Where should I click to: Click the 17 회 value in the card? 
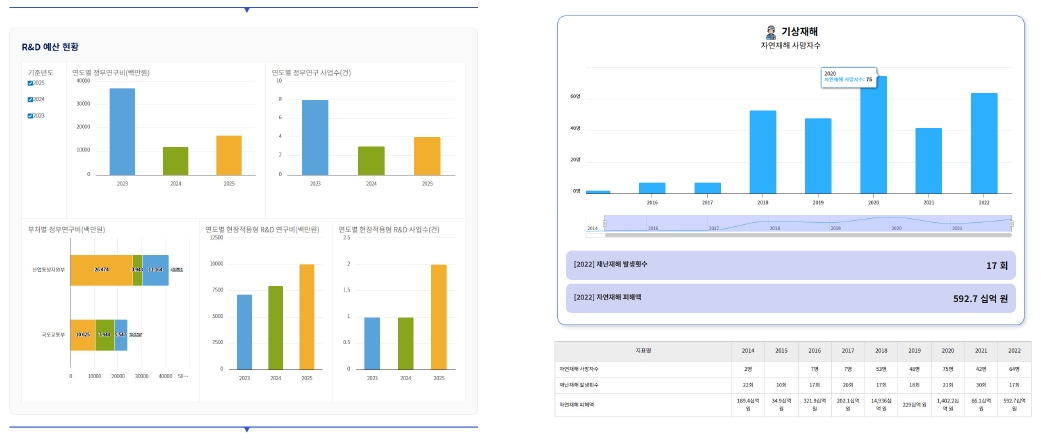tap(997, 265)
